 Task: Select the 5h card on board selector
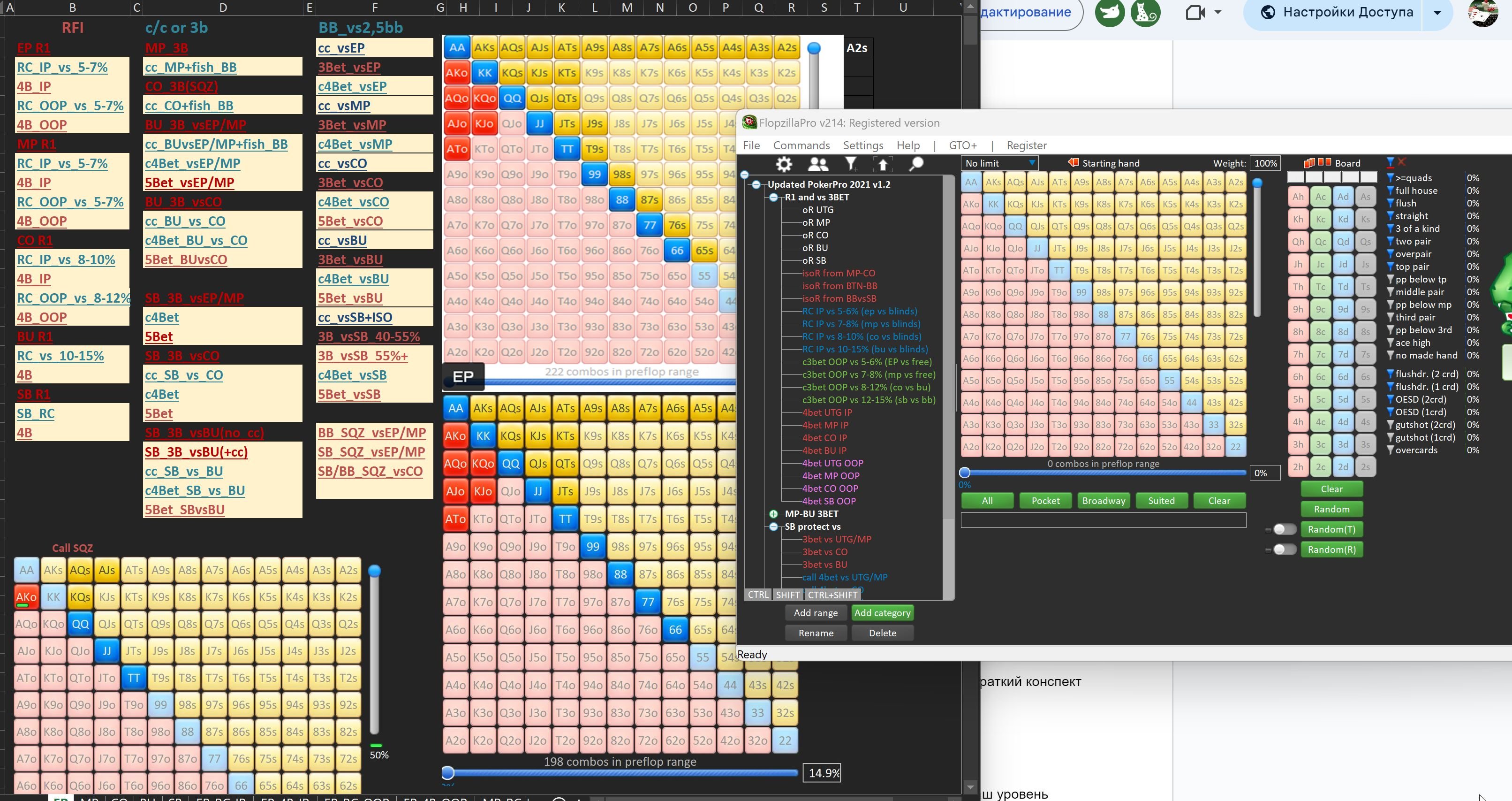[1298, 399]
